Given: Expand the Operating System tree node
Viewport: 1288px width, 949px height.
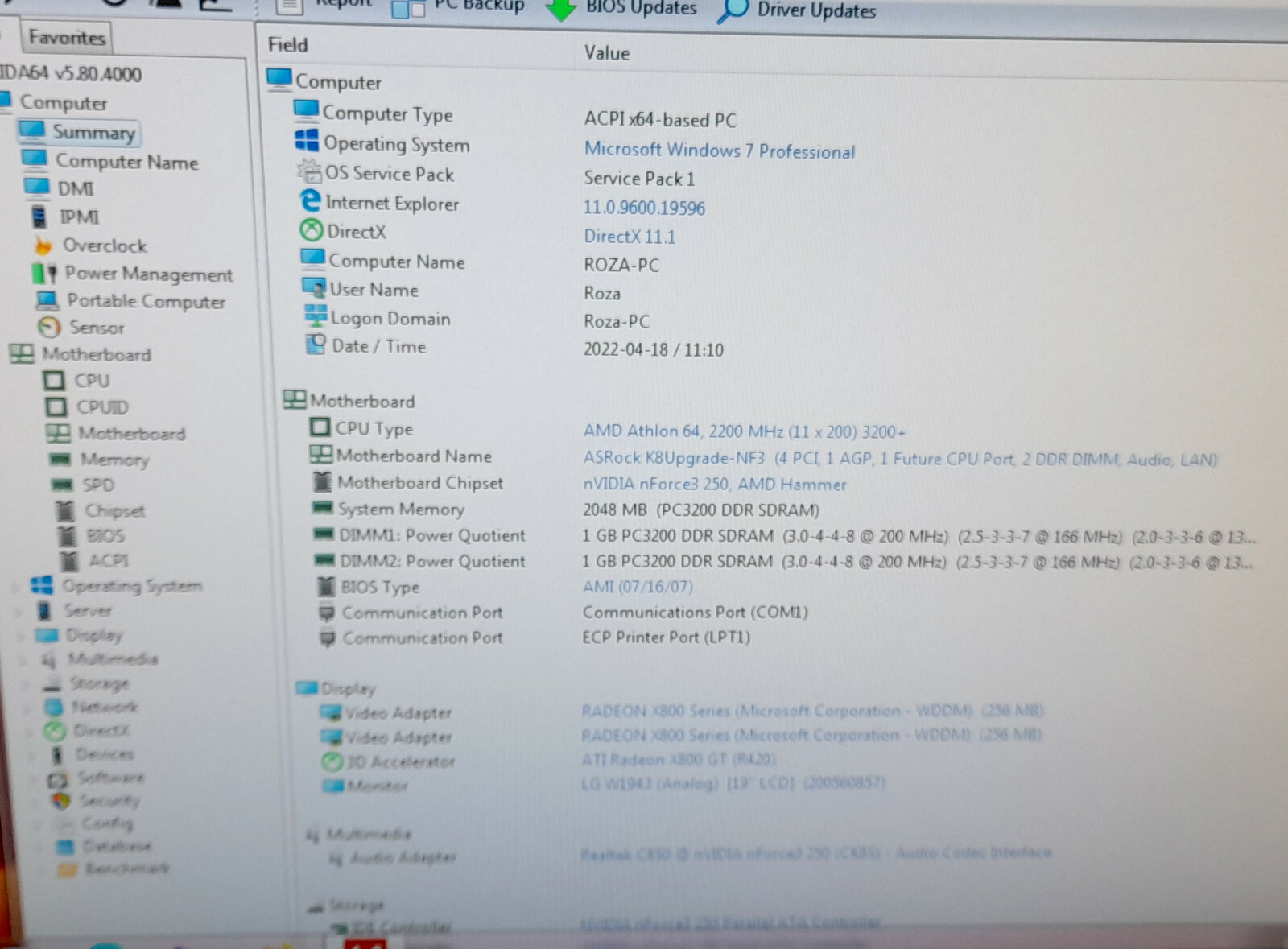Looking at the screenshot, I should coord(15,586).
